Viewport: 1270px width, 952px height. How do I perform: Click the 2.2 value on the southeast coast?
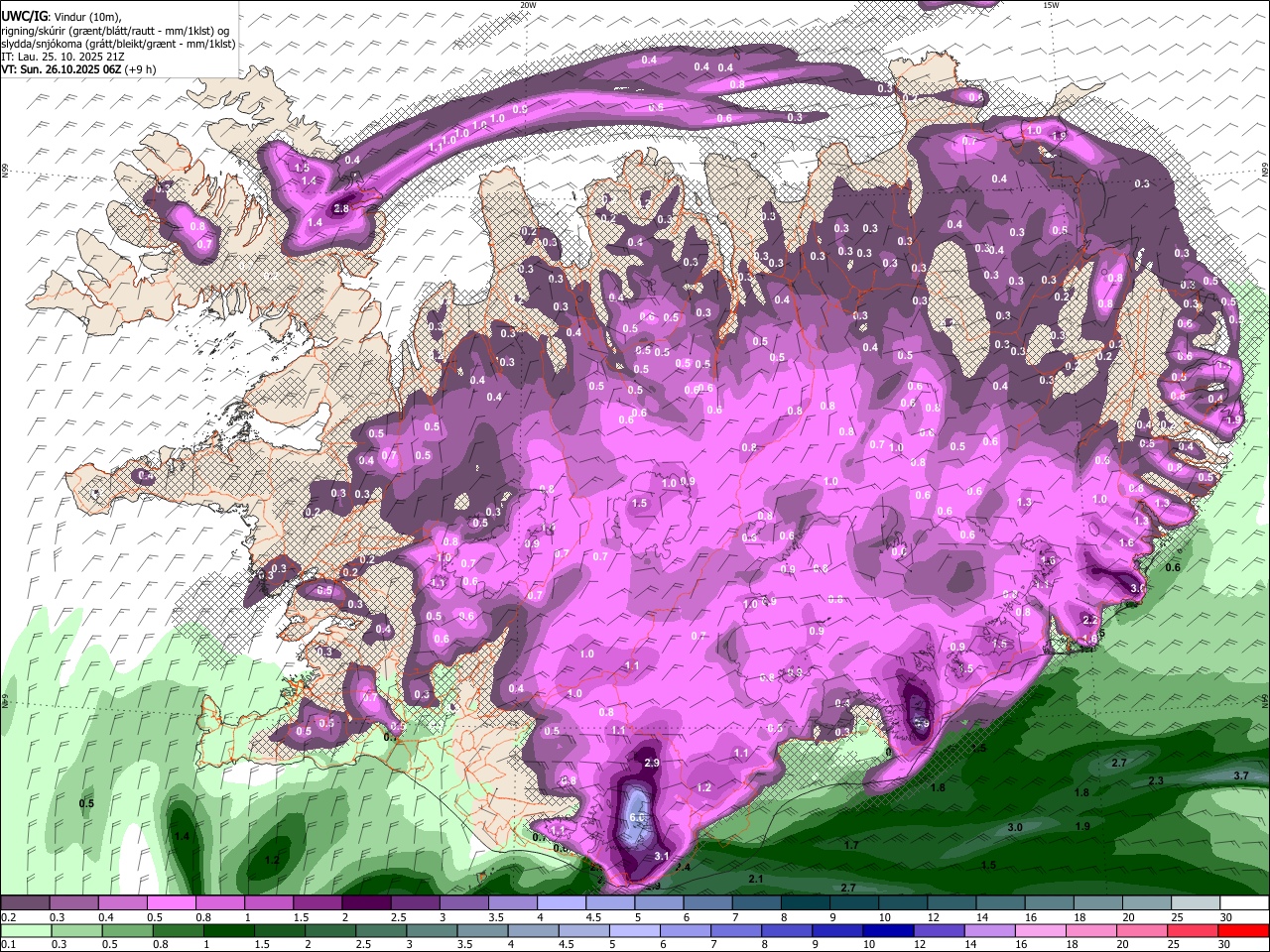(x=1089, y=619)
